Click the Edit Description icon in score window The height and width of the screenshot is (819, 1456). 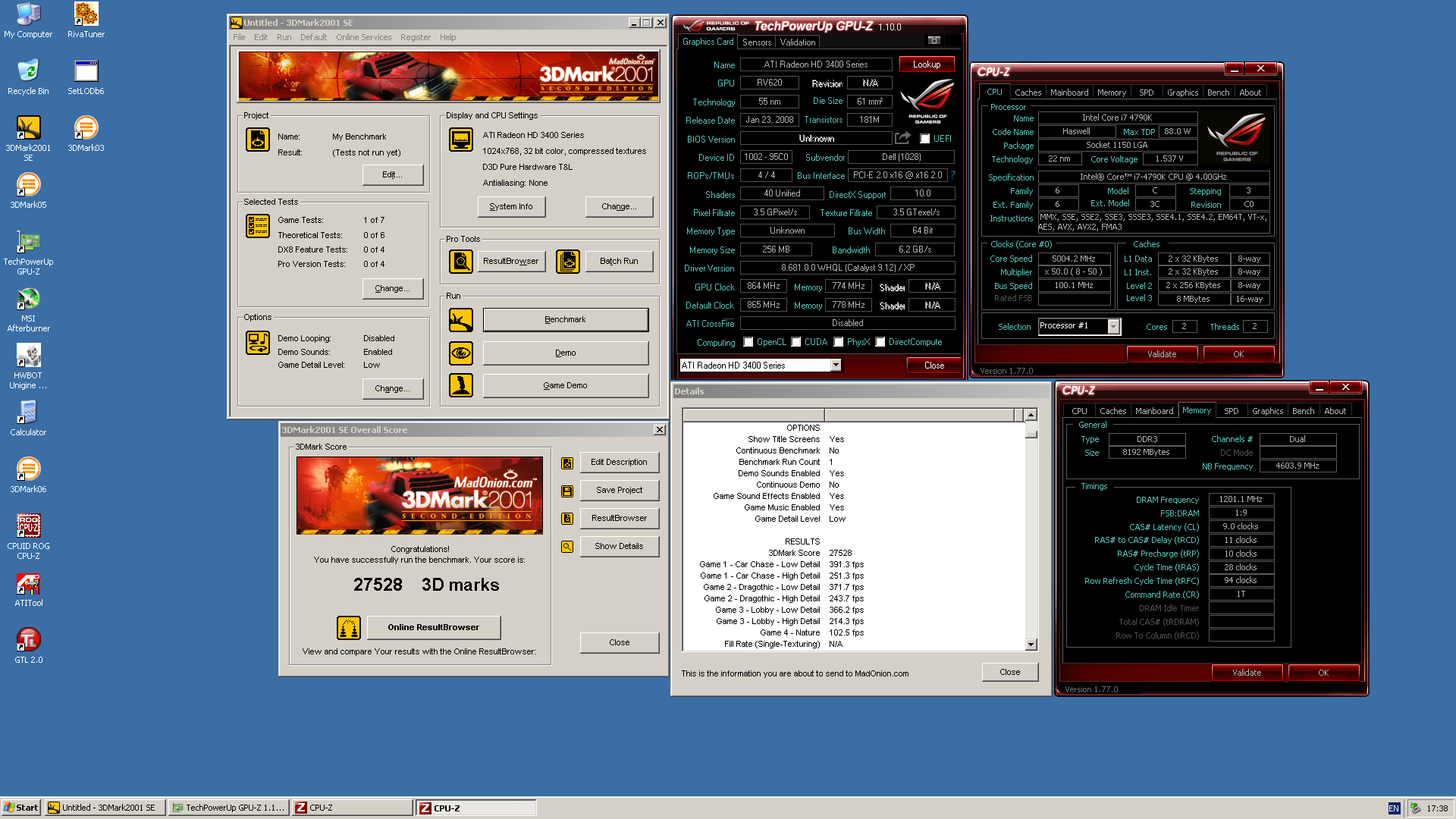[566, 463]
